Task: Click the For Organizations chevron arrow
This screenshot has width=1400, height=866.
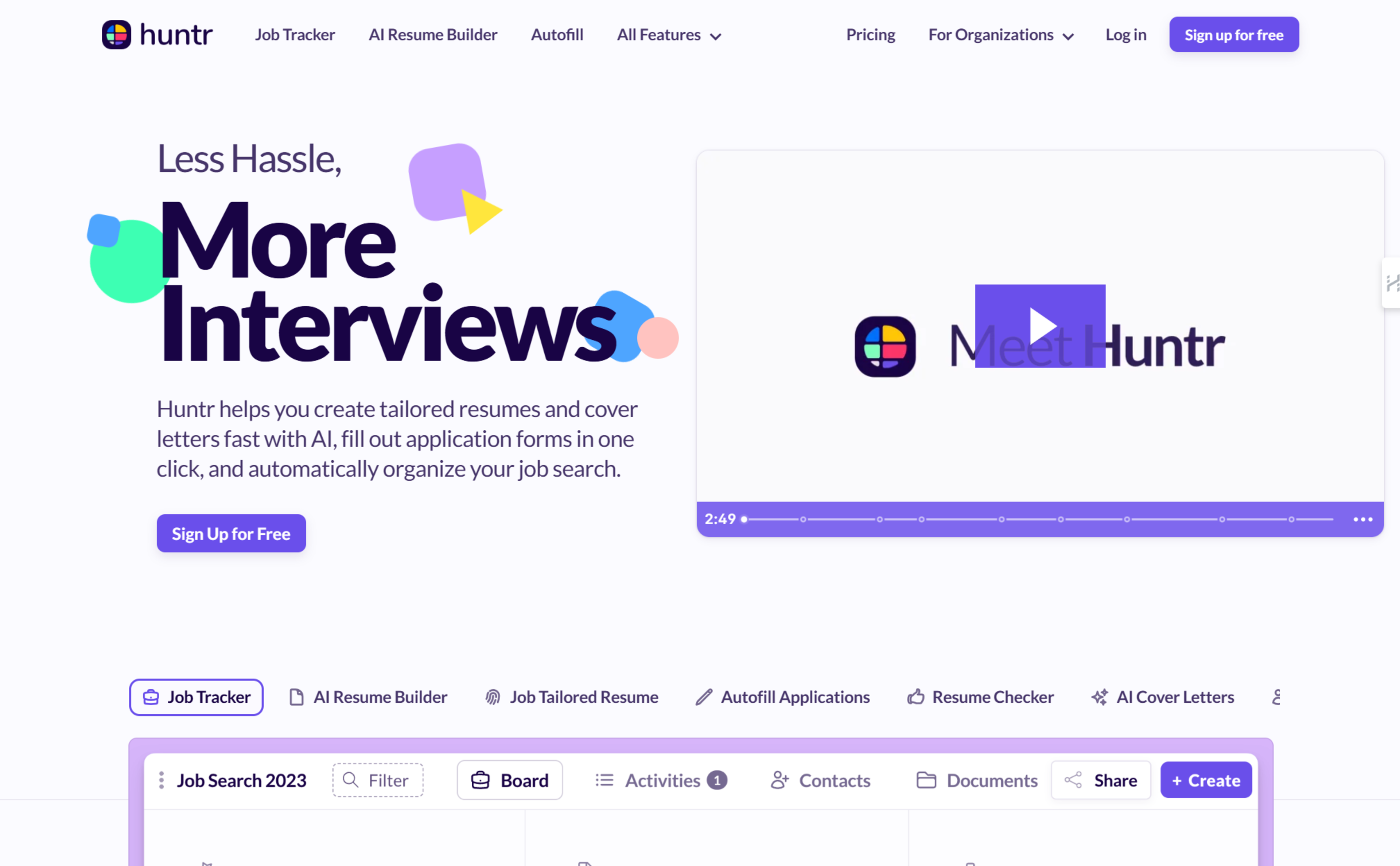Action: pos(1068,37)
